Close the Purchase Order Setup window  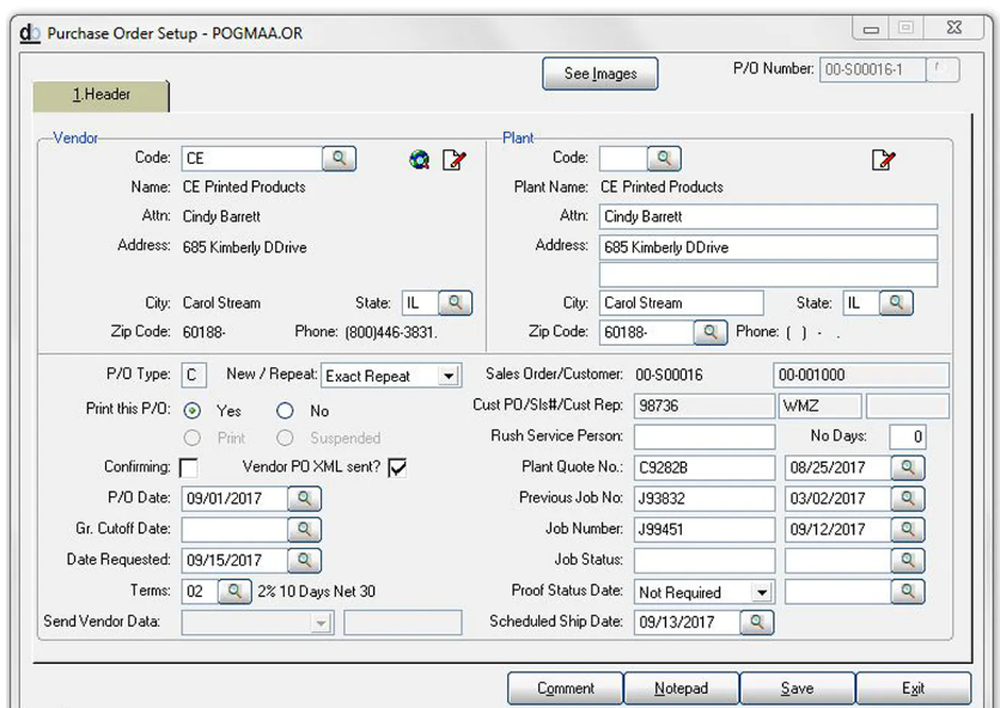pos(954,28)
